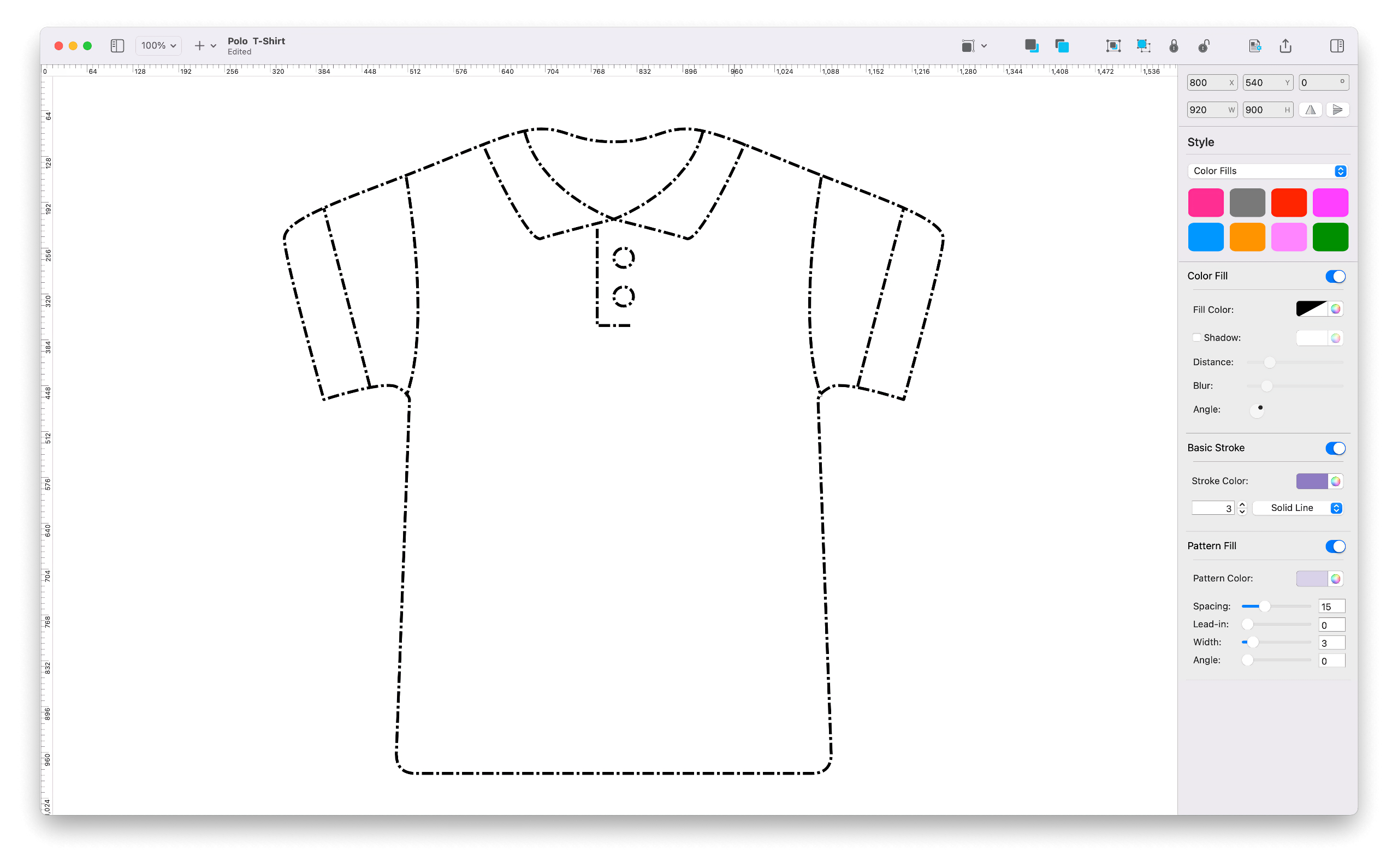
Task: Click the lavender Pattern Color well
Action: [1312, 579]
